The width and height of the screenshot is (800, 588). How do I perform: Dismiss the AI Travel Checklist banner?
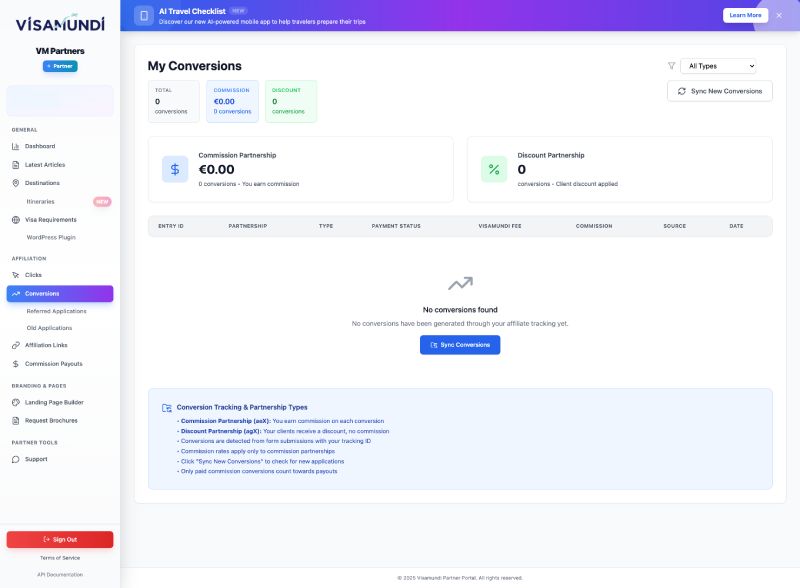779,16
